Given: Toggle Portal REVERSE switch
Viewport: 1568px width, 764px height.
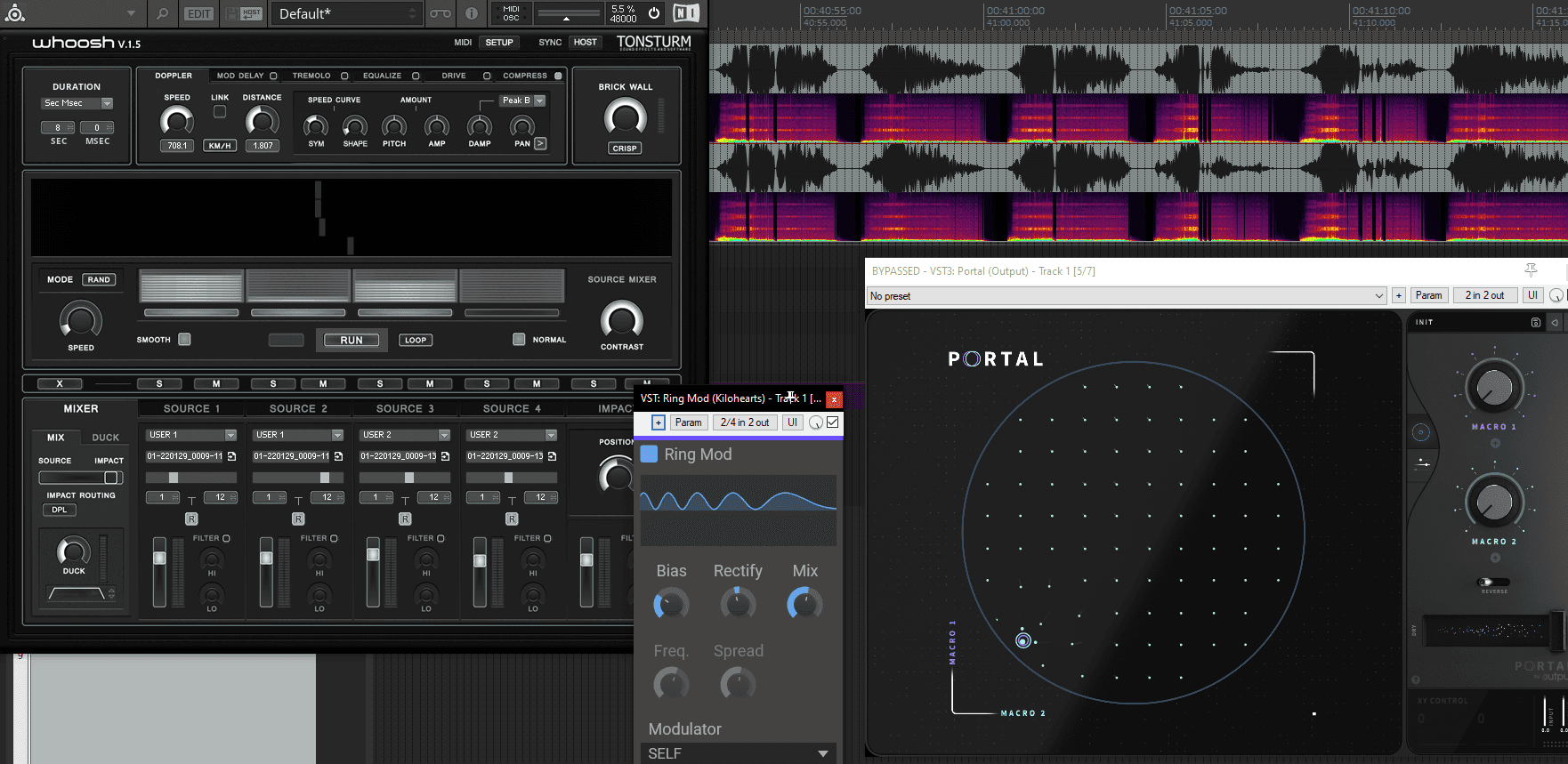Looking at the screenshot, I should click(1494, 582).
